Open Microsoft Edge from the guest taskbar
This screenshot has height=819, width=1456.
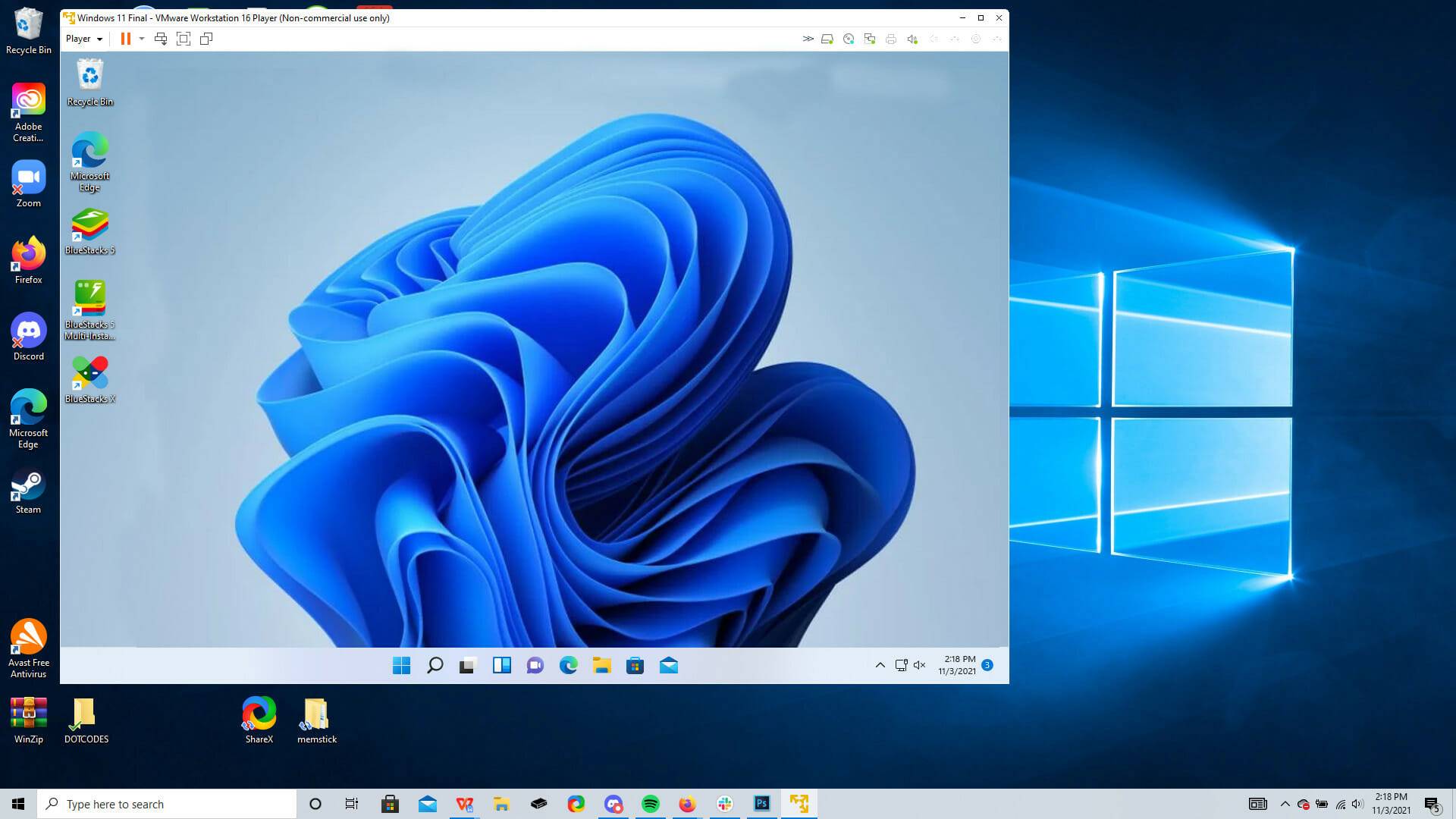point(568,665)
